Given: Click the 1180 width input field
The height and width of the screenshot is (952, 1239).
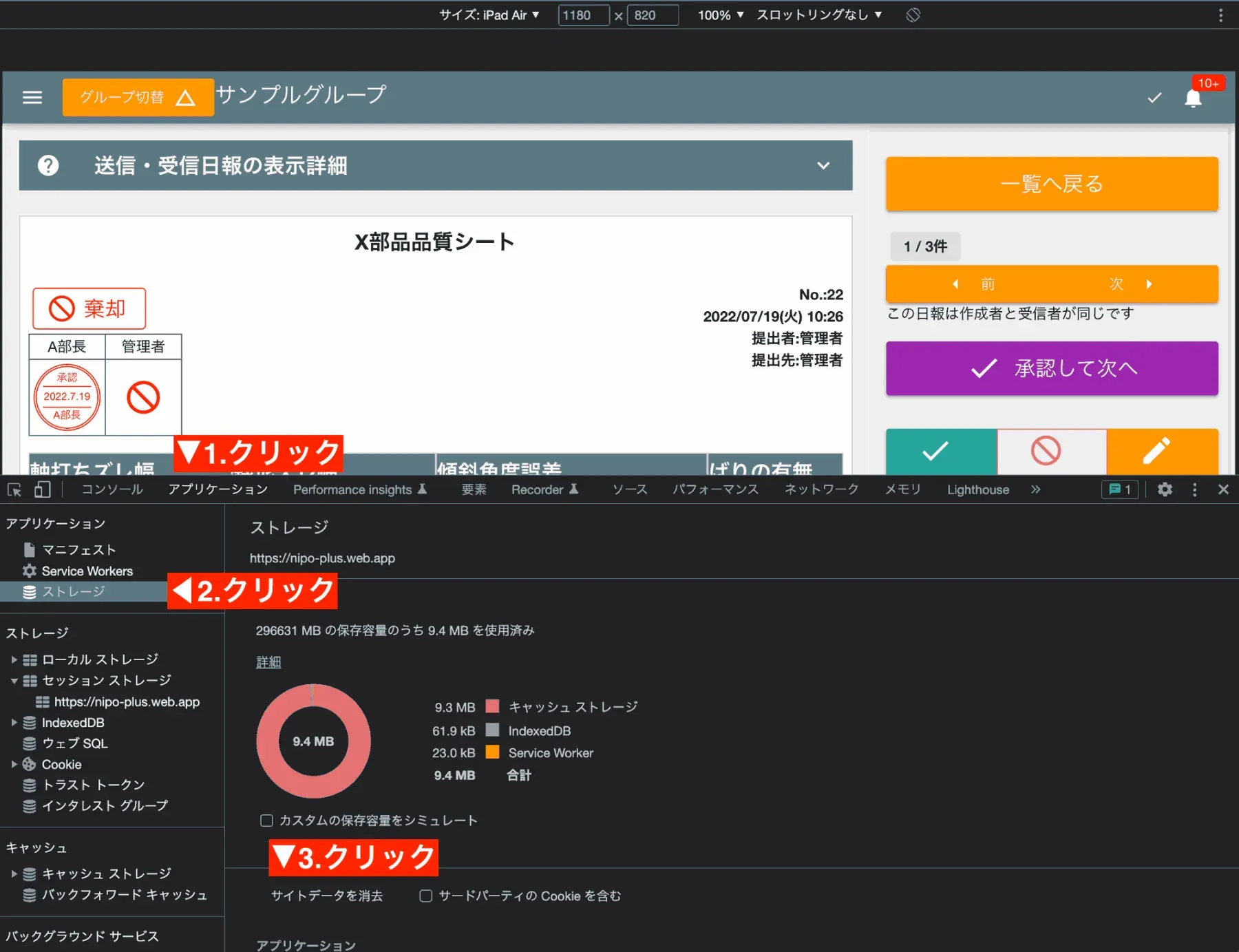Looking at the screenshot, I should click(583, 14).
